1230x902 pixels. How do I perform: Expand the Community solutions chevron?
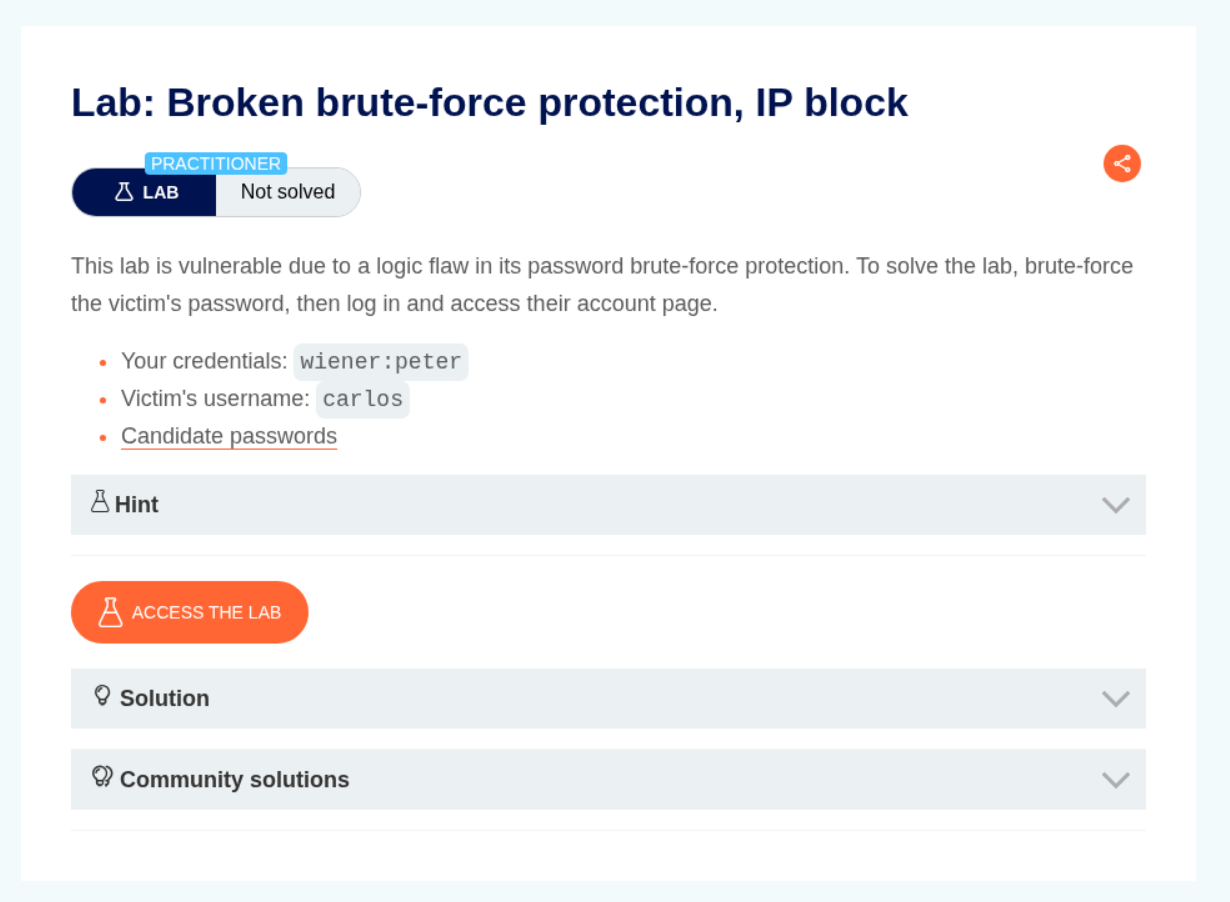(1115, 780)
